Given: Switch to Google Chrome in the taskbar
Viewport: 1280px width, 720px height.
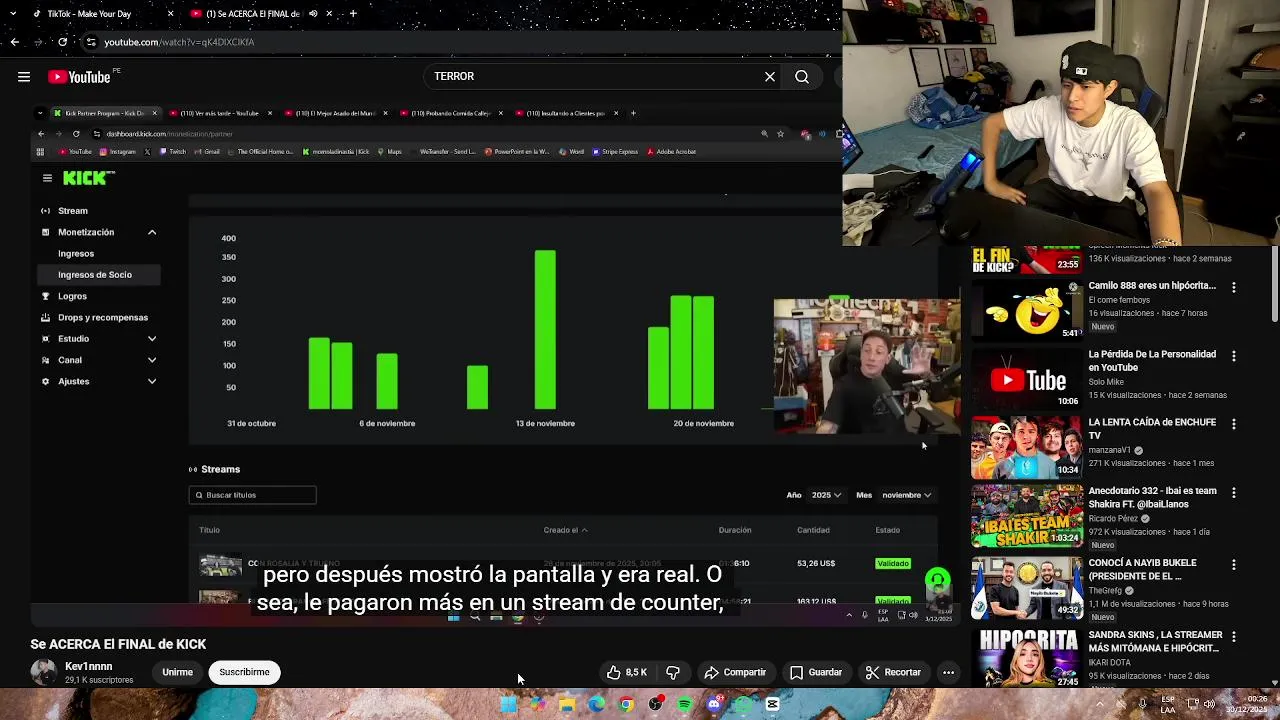Looking at the screenshot, I should coord(626,705).
